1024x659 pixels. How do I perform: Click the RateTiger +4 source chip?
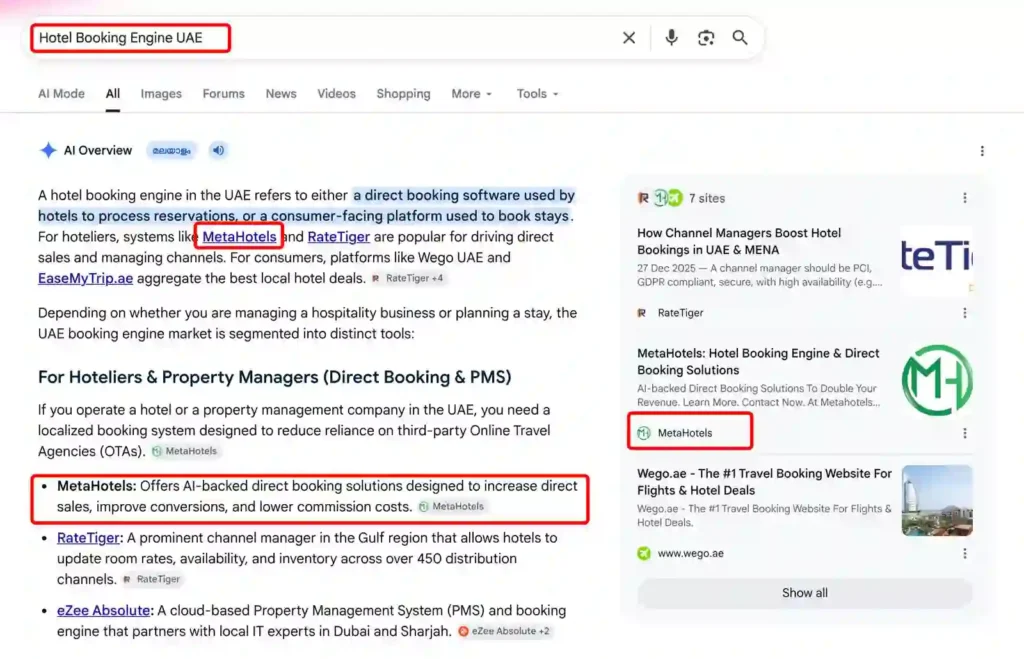pos(408,278)
